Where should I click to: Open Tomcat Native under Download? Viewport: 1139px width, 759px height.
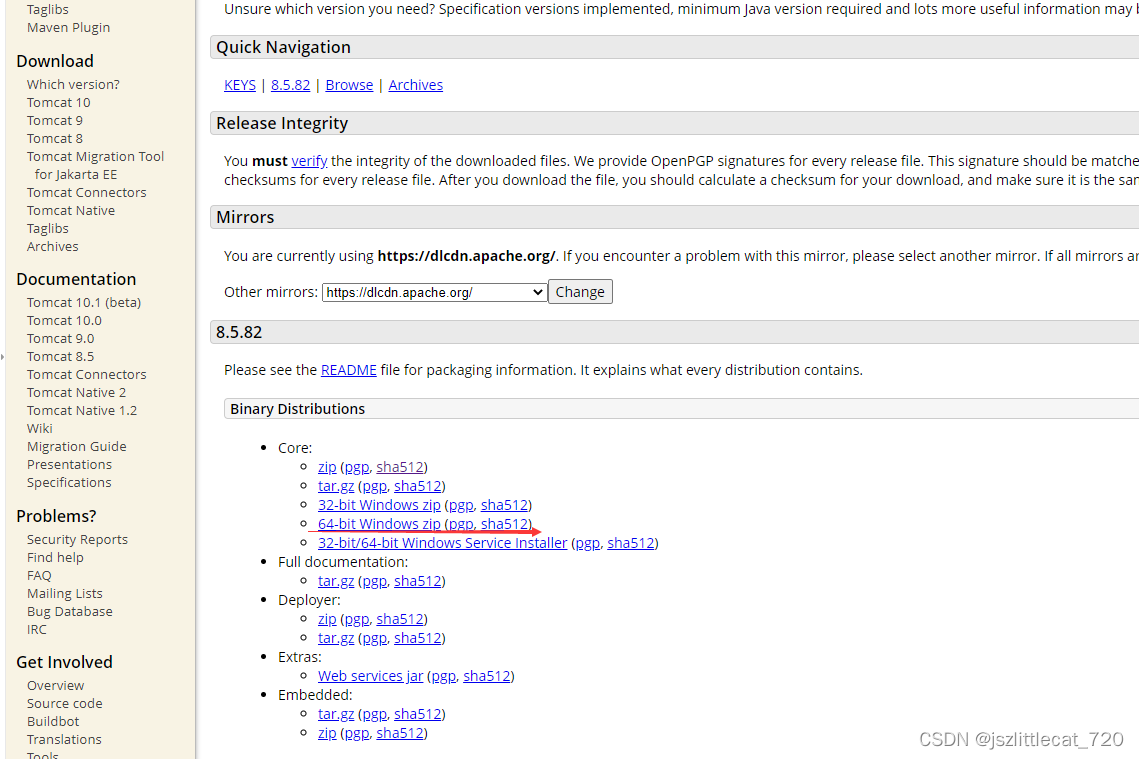pyautogui.click(x=70, y=211)
